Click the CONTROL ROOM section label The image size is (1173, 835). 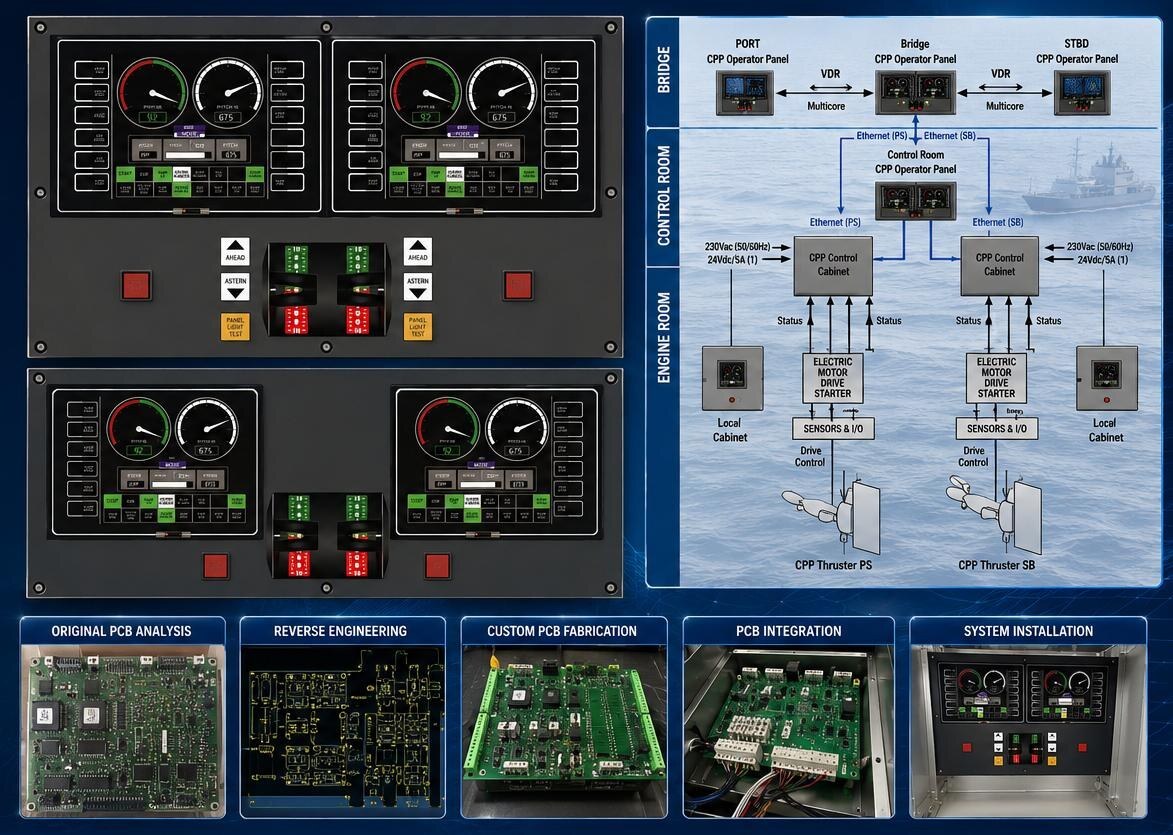(x=664, y=196)
